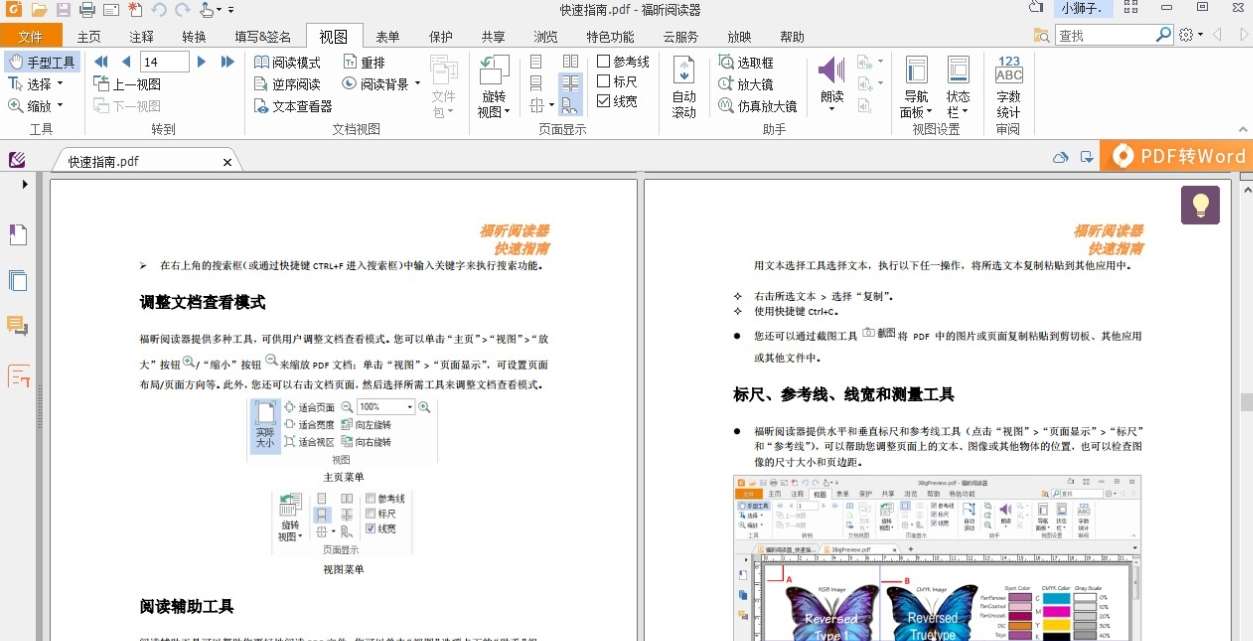Activate 仿真放大镜 loupe tool
The width and height of the screenshot is (1253, 641).
tap(758, 106)
